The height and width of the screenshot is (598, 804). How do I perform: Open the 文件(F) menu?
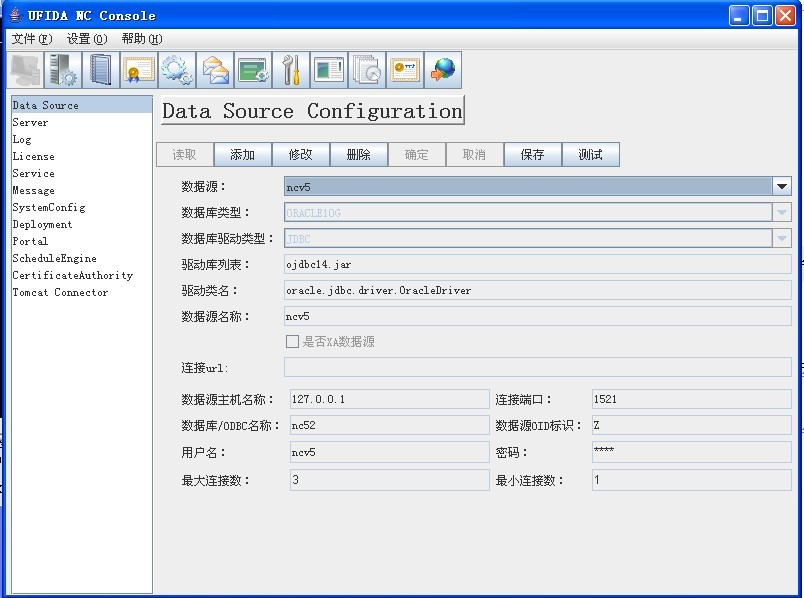pos(32,39)
